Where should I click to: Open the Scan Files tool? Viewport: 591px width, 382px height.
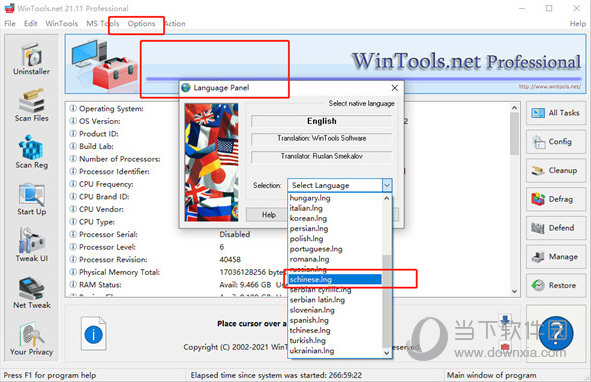coord(31,106)
